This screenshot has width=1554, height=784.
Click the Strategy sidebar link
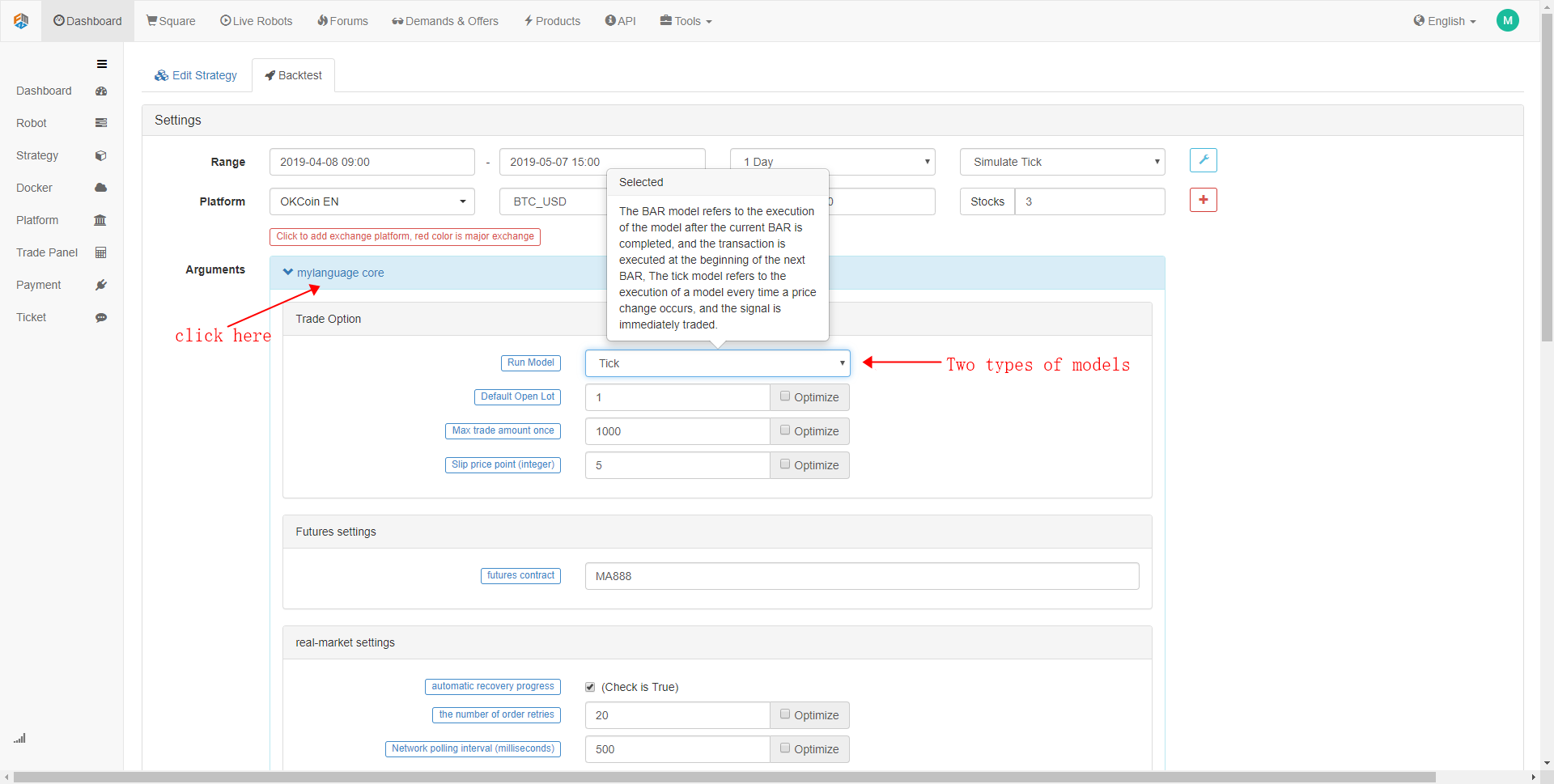coord(37,155)
